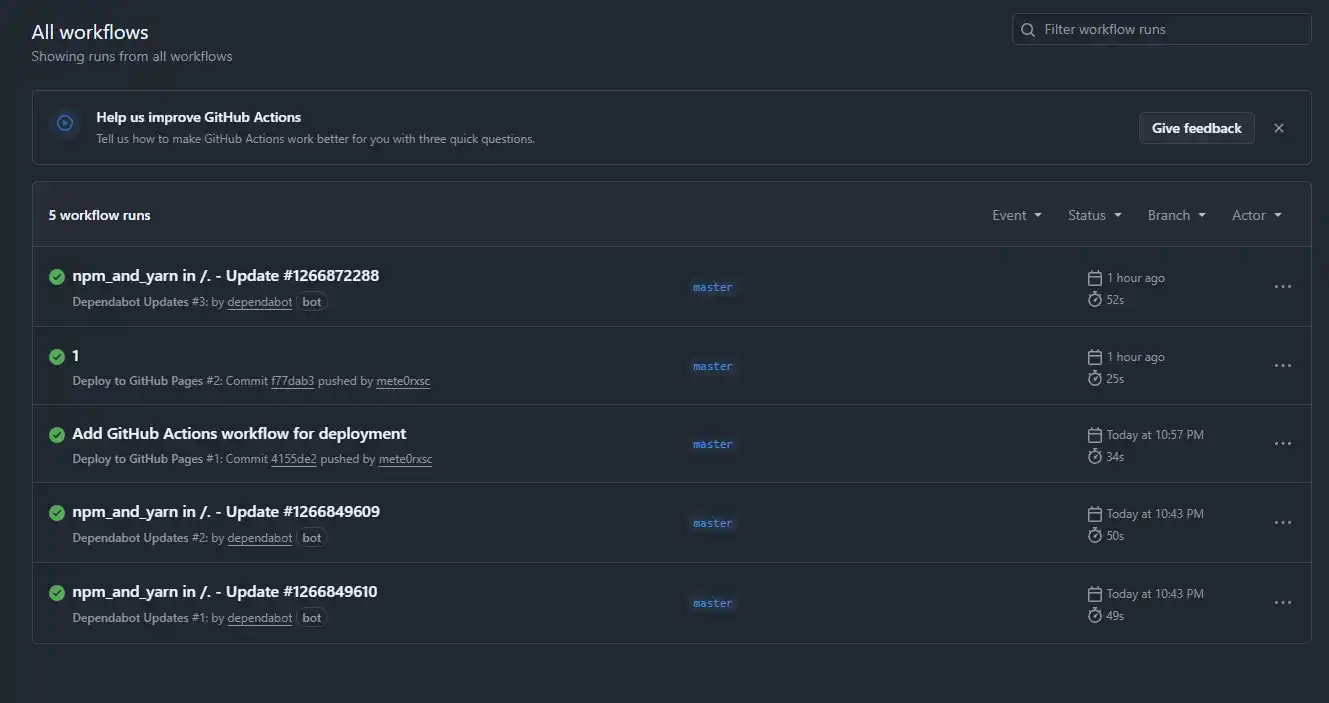This screenshot has width=1329, height=703.
Task: Open the dependabot link under Update #1266849609
Action: 259,538
